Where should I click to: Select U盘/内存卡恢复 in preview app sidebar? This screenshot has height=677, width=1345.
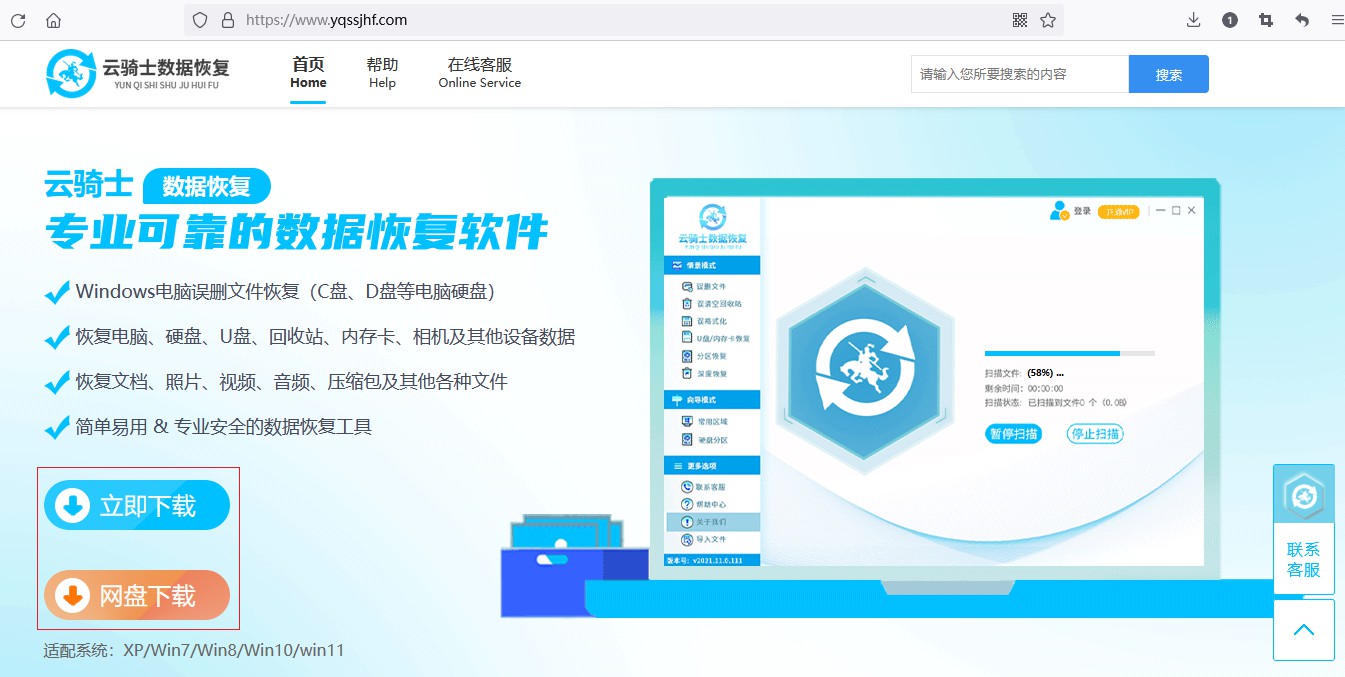pyautogui.click(x=715, y=338)
